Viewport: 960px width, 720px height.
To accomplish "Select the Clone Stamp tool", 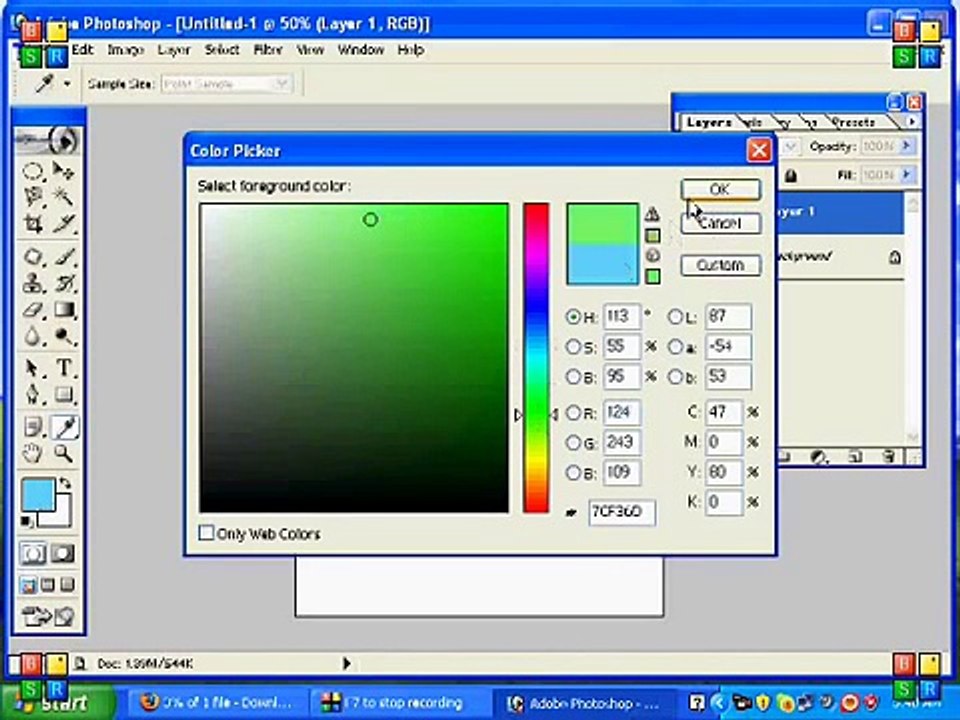I will (x=33, y=283).
